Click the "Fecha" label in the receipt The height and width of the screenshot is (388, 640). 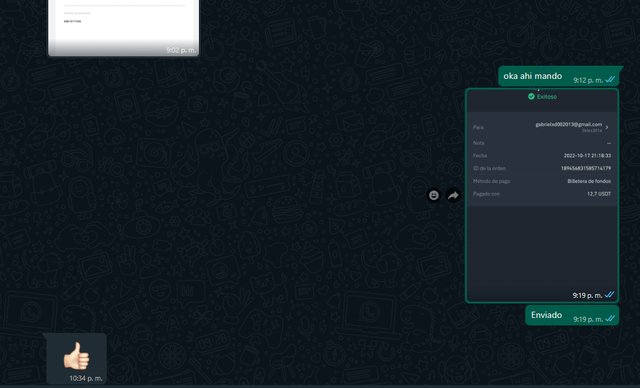480,155
